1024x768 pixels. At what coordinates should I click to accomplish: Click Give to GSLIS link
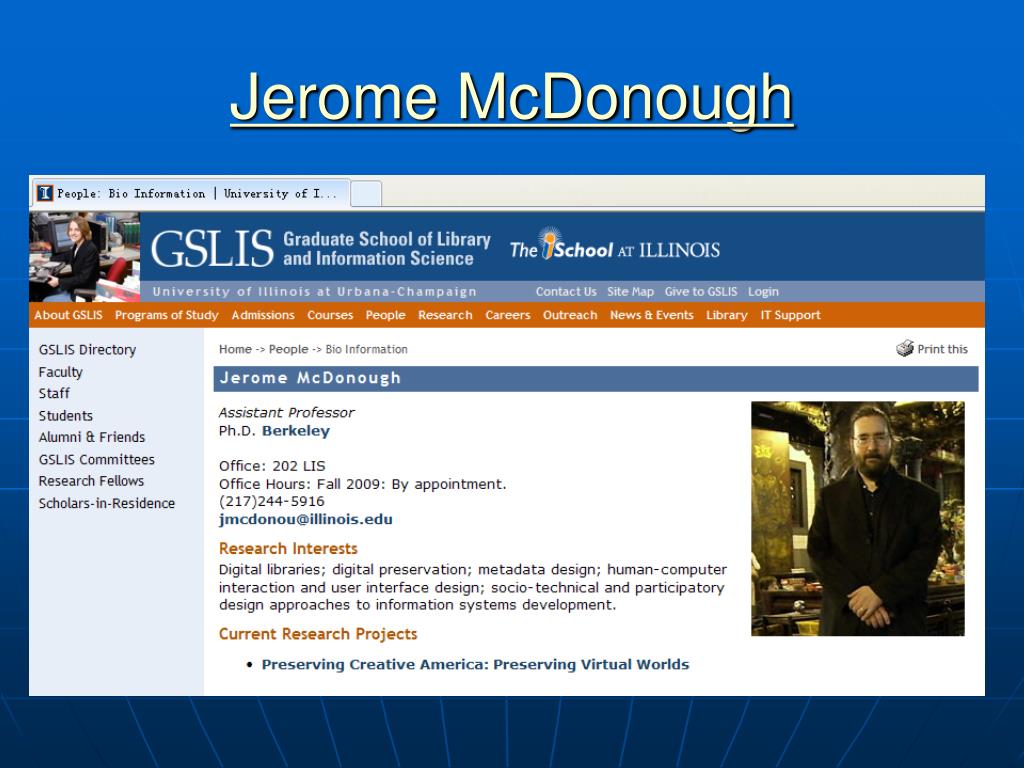701,292
